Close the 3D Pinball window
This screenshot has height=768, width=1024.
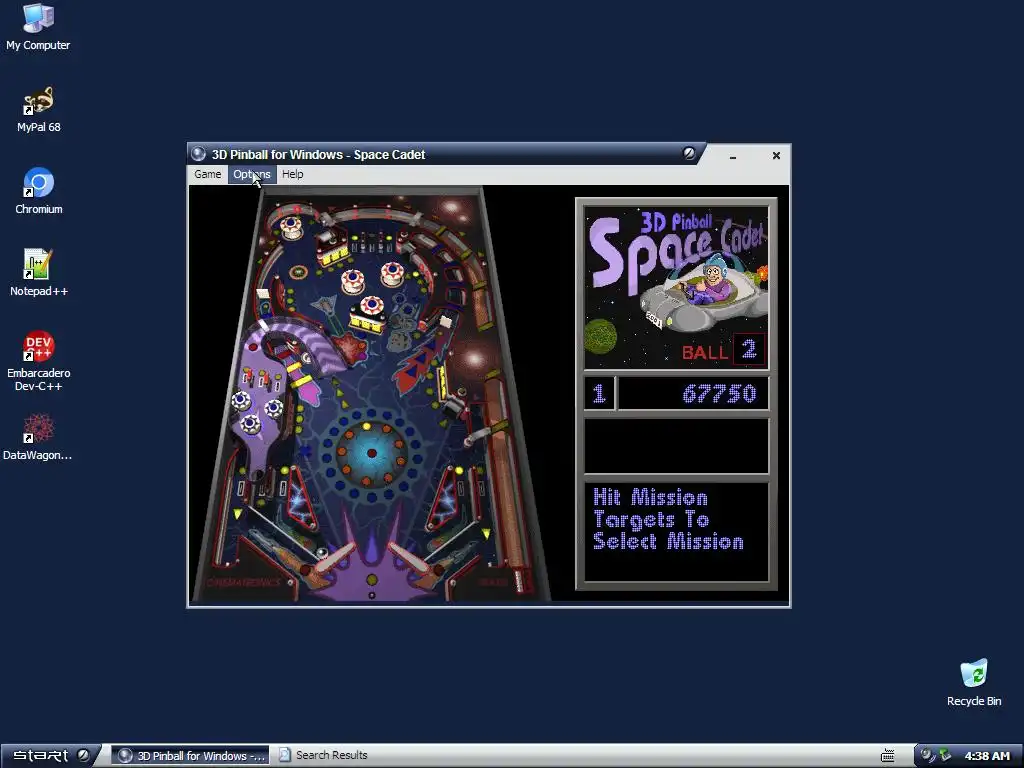776,155
